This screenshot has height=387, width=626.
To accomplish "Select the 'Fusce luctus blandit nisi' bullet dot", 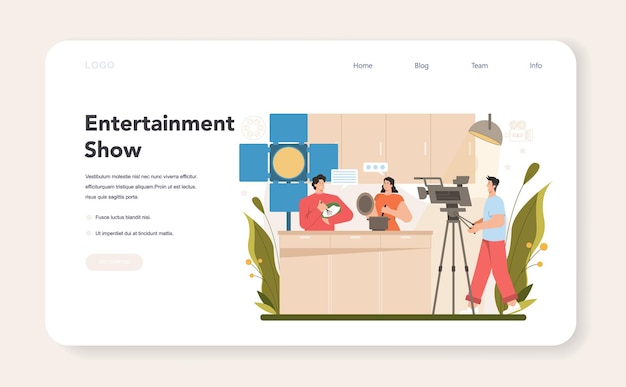I will (x=89, y=217).
